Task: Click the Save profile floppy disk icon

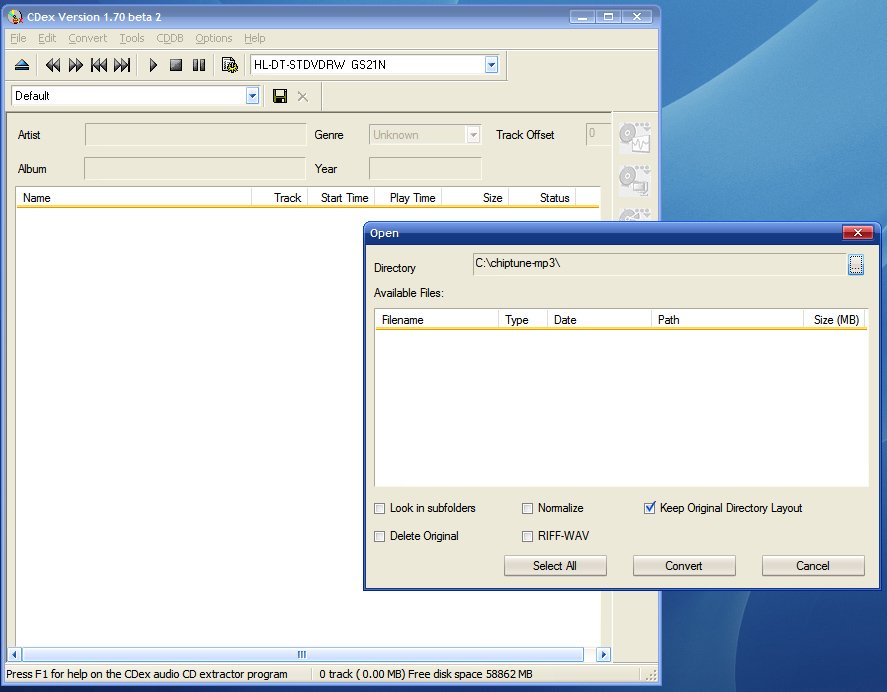Action: [280, 96]
